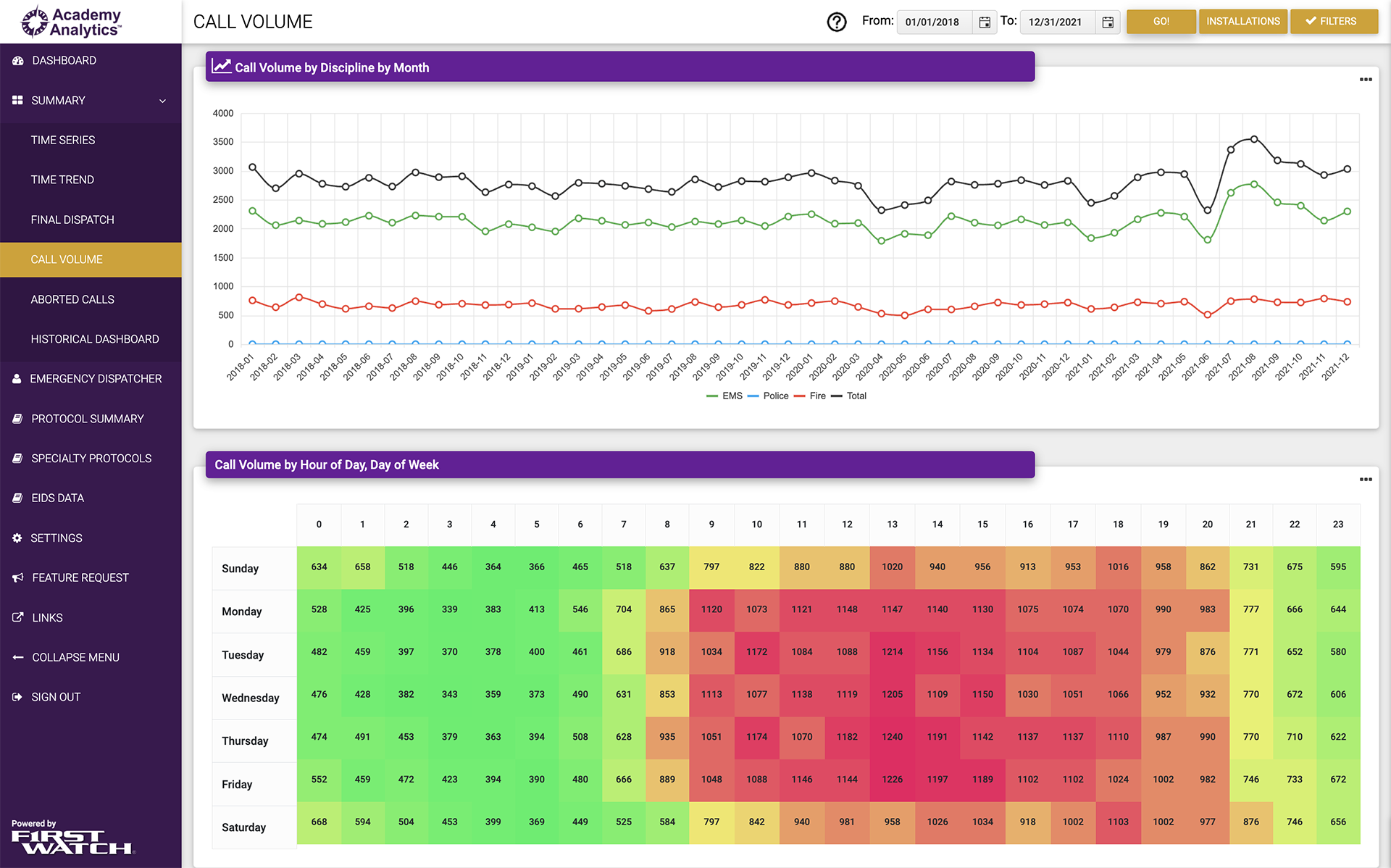Screen dimensions: 1391x868
Task: Click the Emergency Dispatcher person icon
Action: [x=17, y=379]
